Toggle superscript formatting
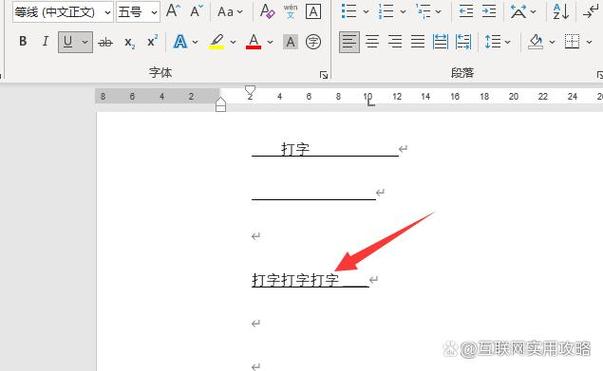The width and height of the screenshot is (603, 371). tap(152, 41)
